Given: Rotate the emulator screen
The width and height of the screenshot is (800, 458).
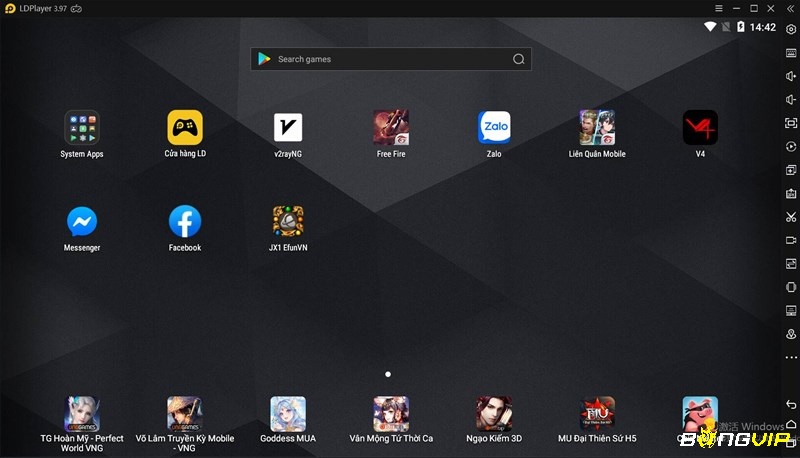Looking at the screenshot, I should [x=791, y=287].
